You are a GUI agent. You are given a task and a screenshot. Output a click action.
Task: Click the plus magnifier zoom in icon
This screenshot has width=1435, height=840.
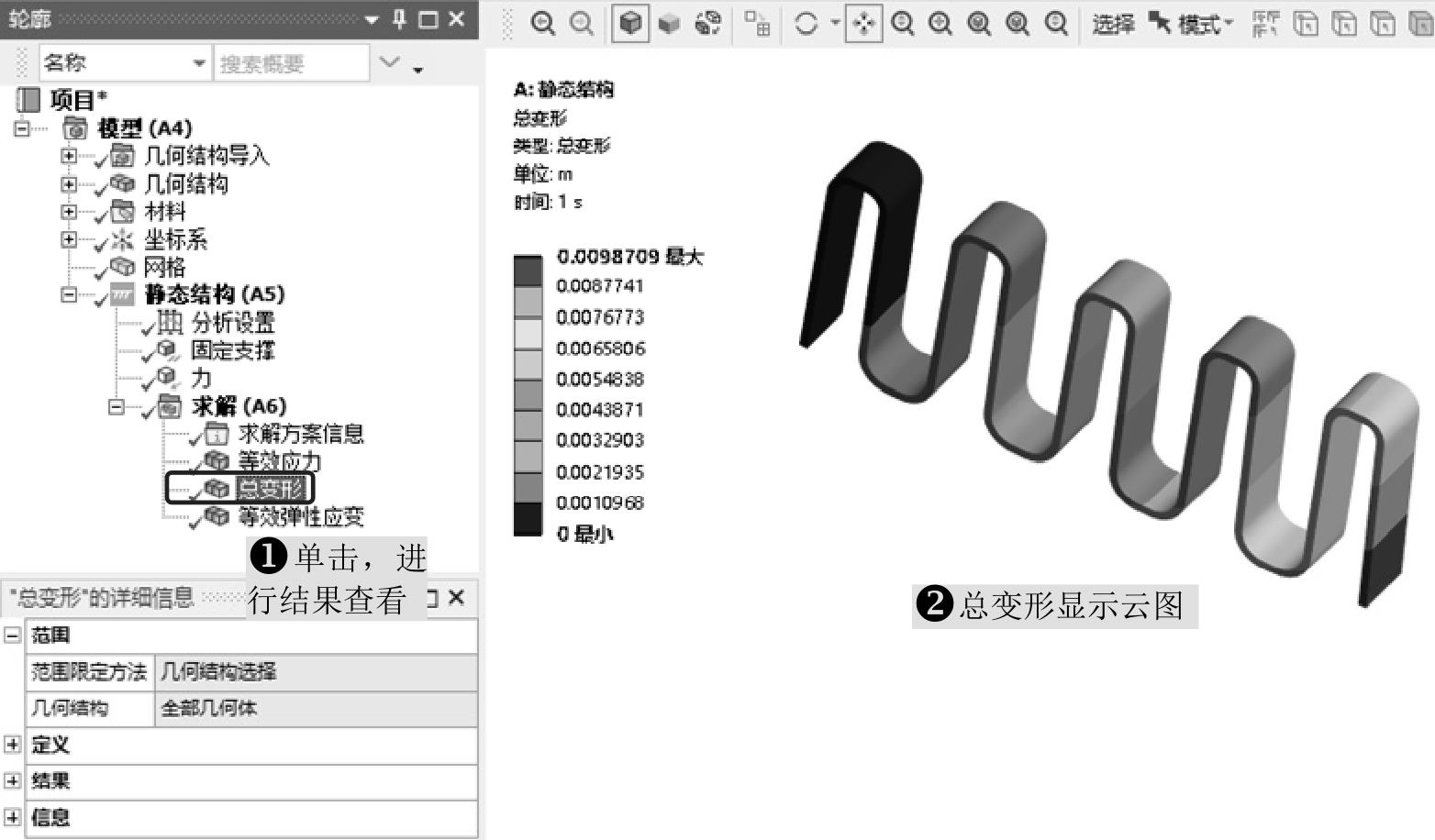940,24
